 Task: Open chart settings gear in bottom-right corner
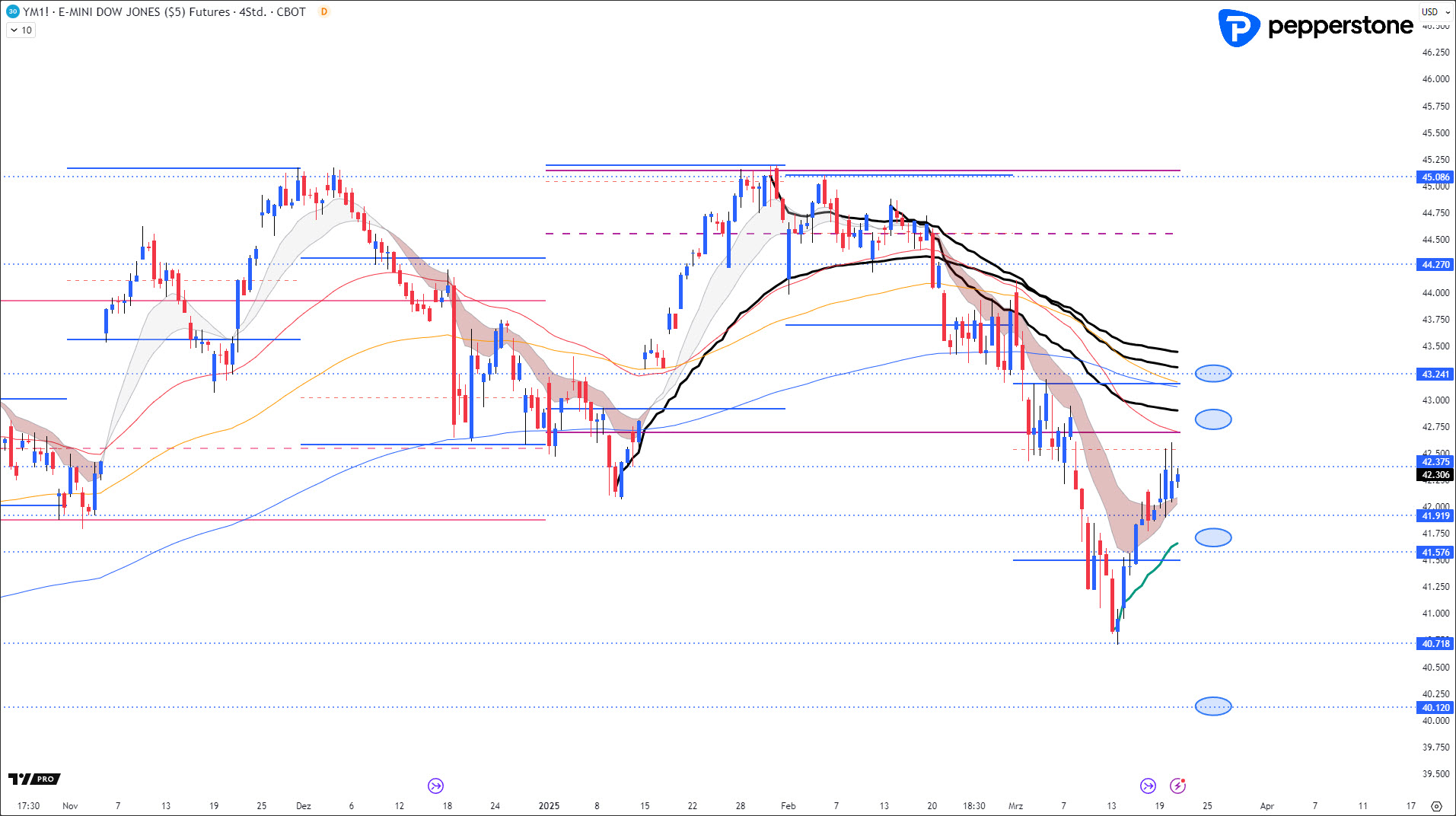click(x=1436, y=805)
